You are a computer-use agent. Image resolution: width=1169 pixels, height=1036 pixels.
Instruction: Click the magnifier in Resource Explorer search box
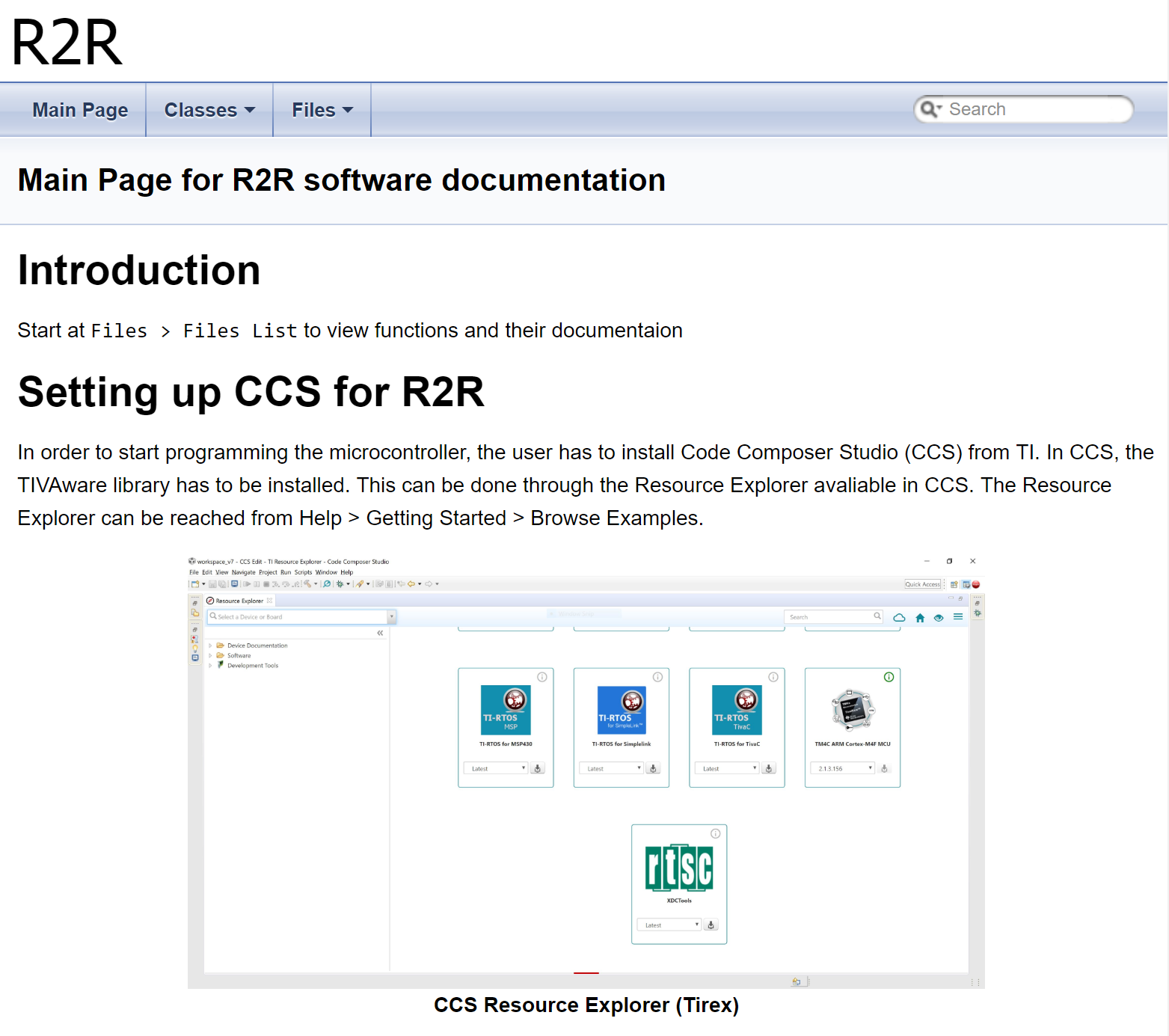(877, 616)
